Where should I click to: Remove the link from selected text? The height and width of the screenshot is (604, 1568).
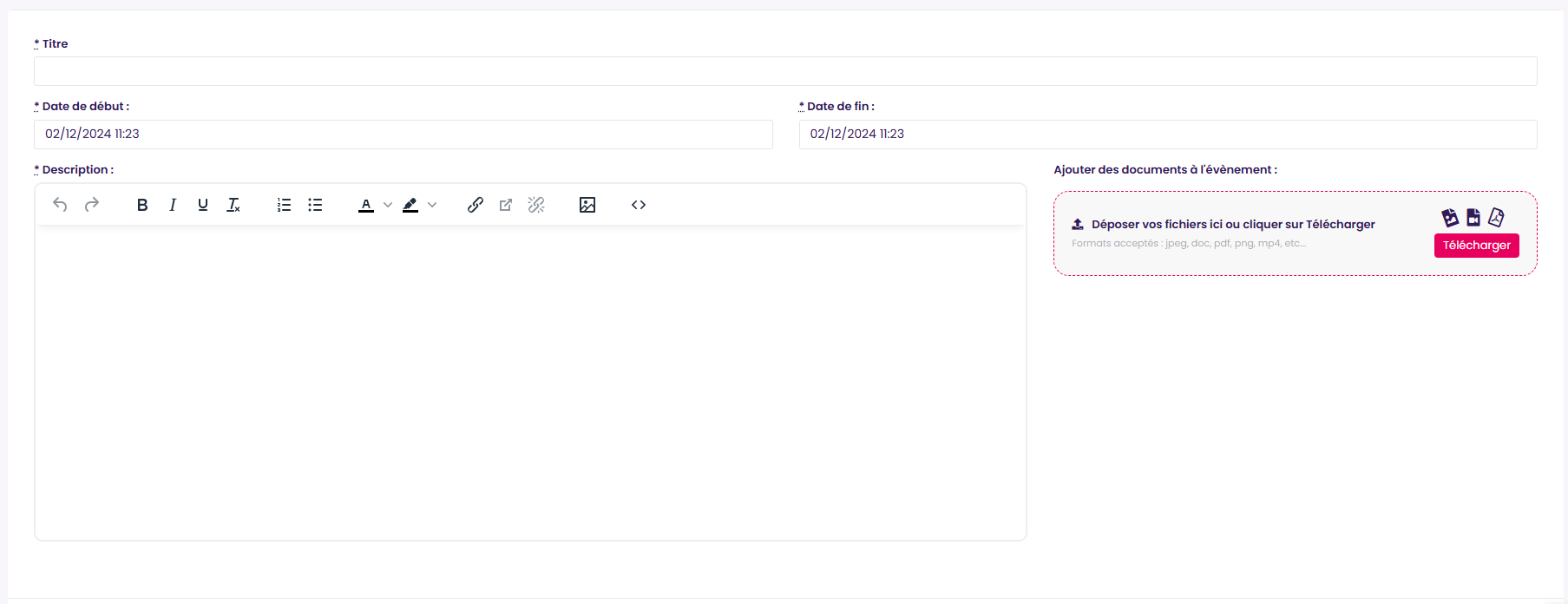point(536,205)
